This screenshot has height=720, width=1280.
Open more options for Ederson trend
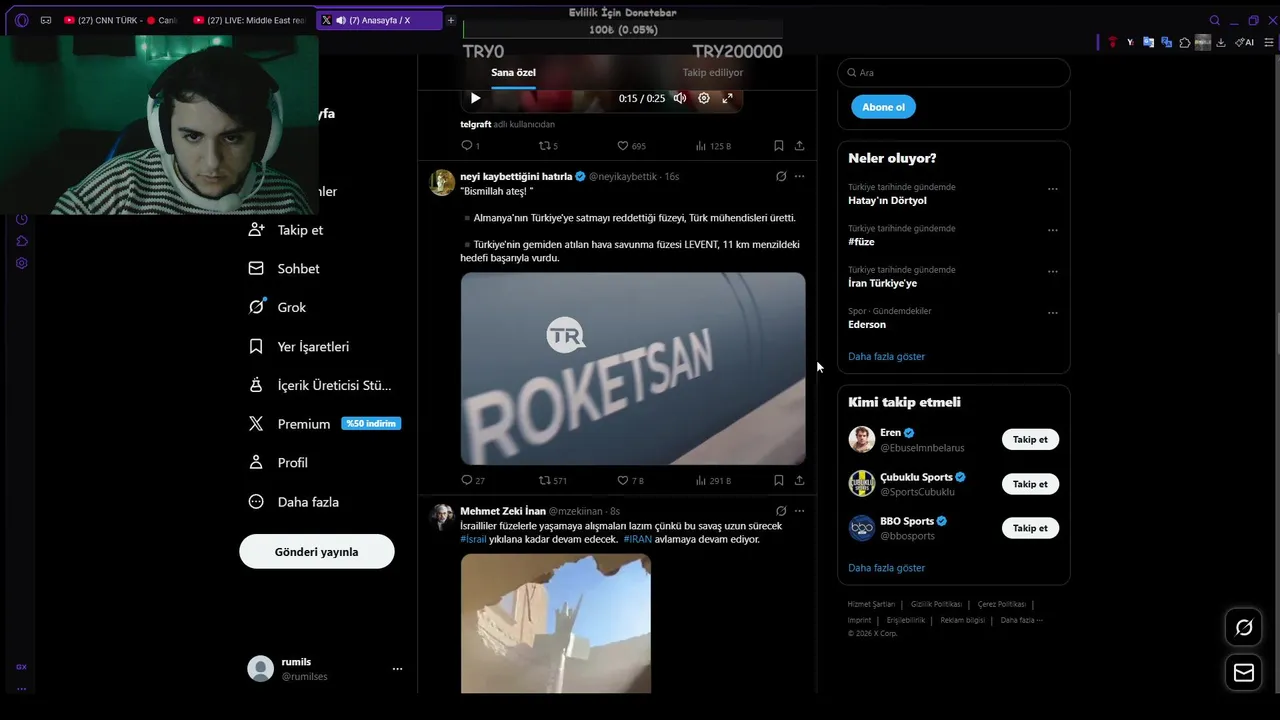click(x=1052, y=313)
